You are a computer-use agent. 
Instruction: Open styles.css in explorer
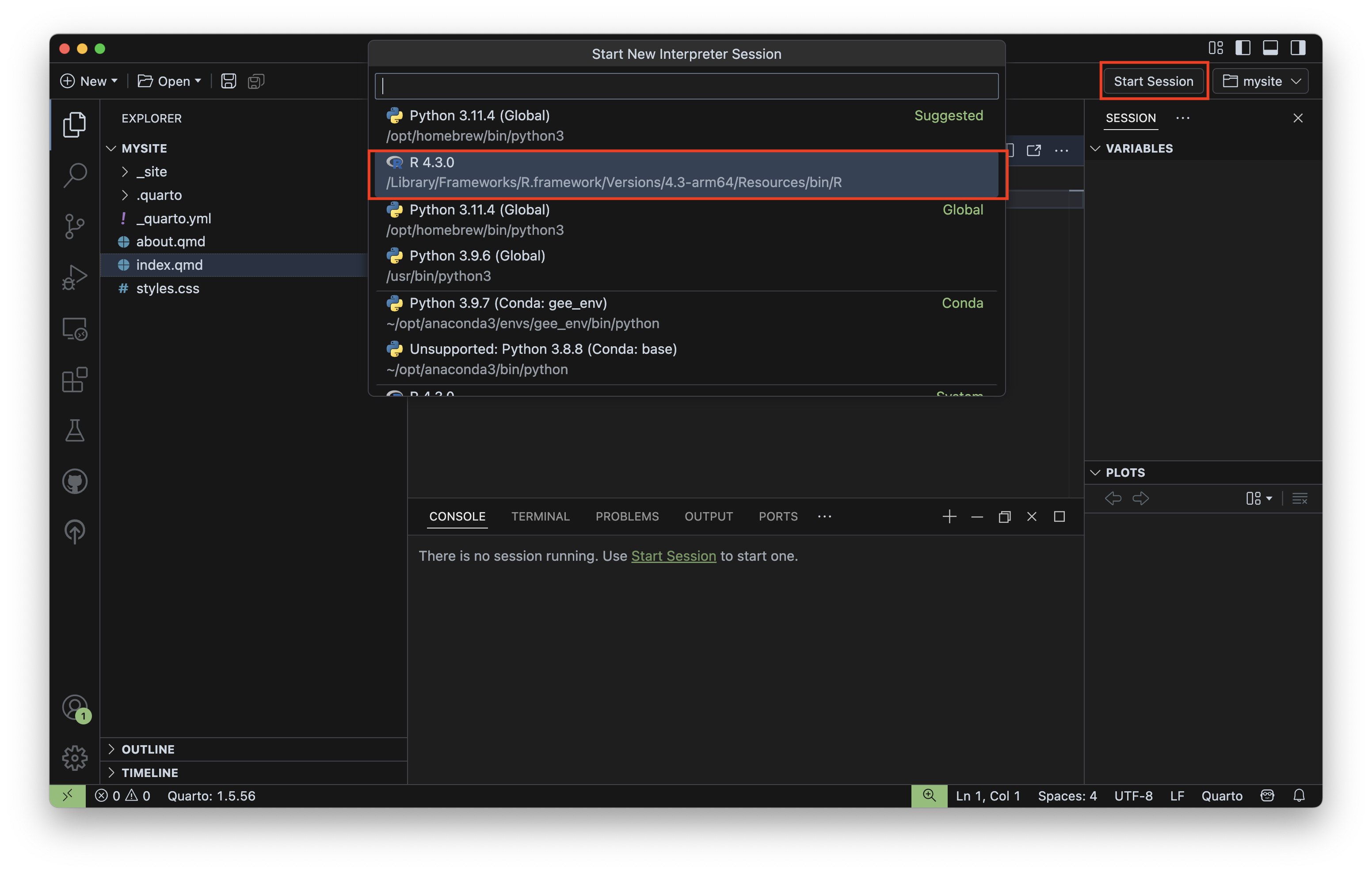coord(167,288)
